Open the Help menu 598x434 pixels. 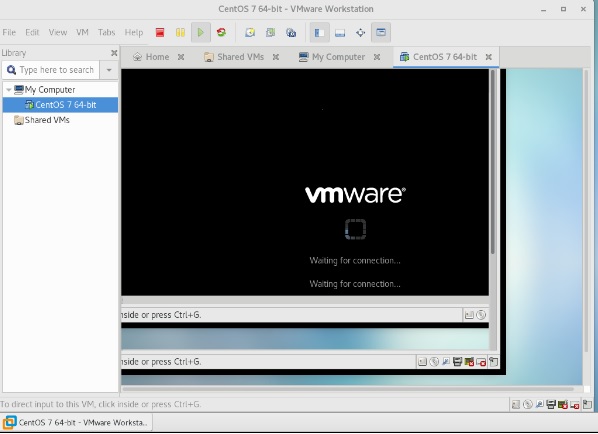tap(133, 32)
